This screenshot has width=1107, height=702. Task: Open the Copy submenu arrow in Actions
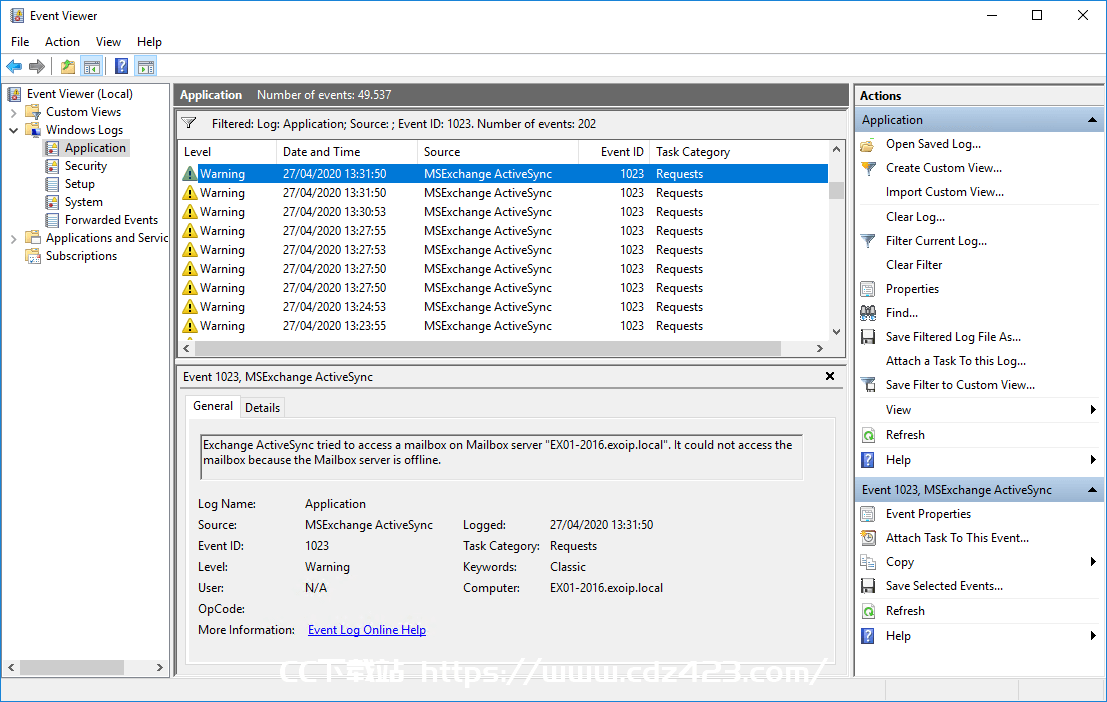pos(1093,562)
